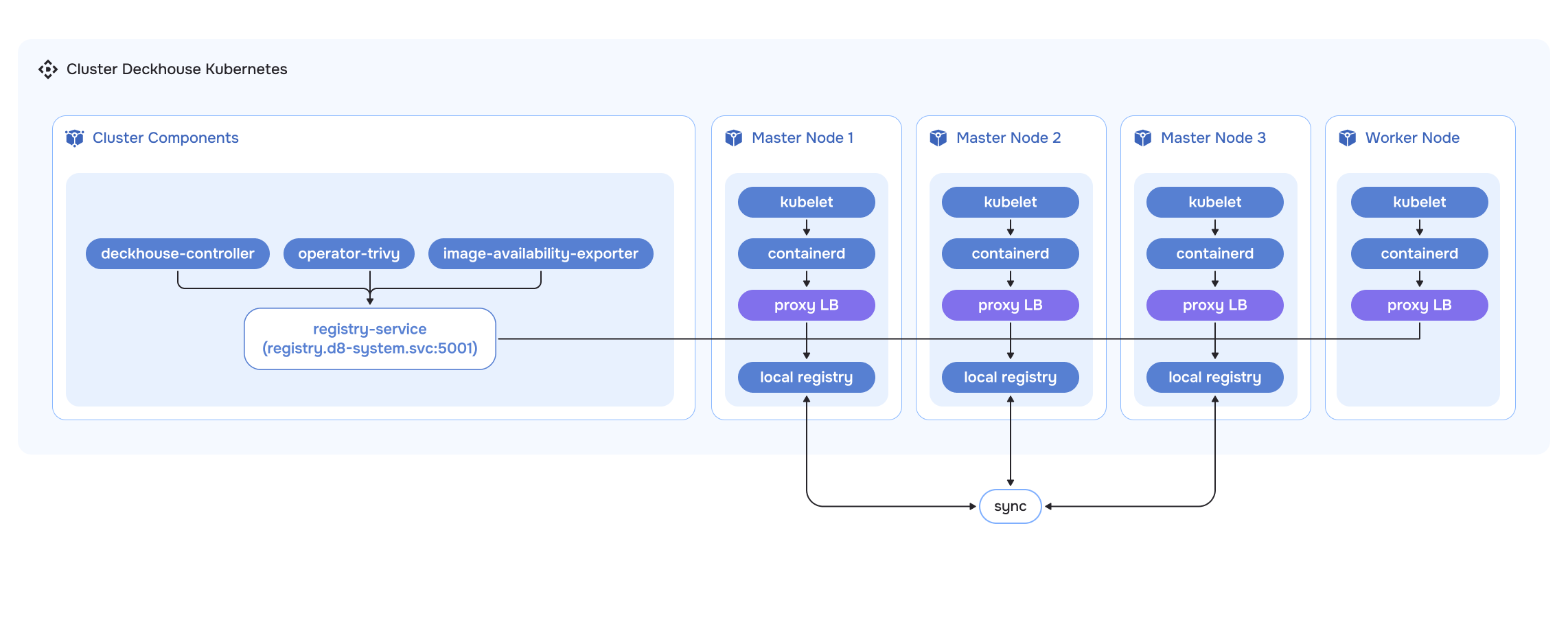
Task: Click local registry in Master Node 3
Action: [1214, 378]
